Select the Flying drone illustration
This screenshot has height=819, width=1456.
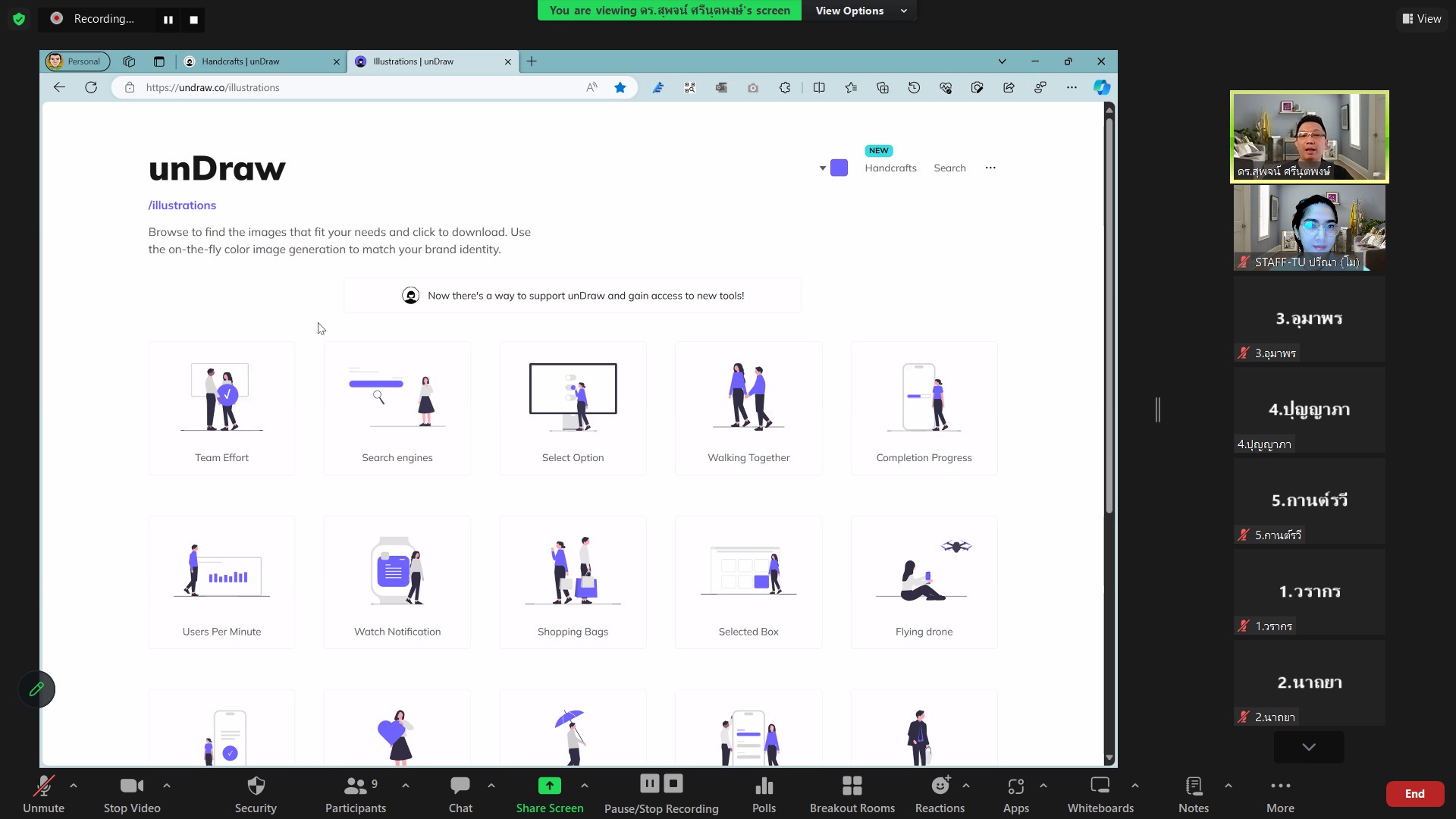[924, 582]
